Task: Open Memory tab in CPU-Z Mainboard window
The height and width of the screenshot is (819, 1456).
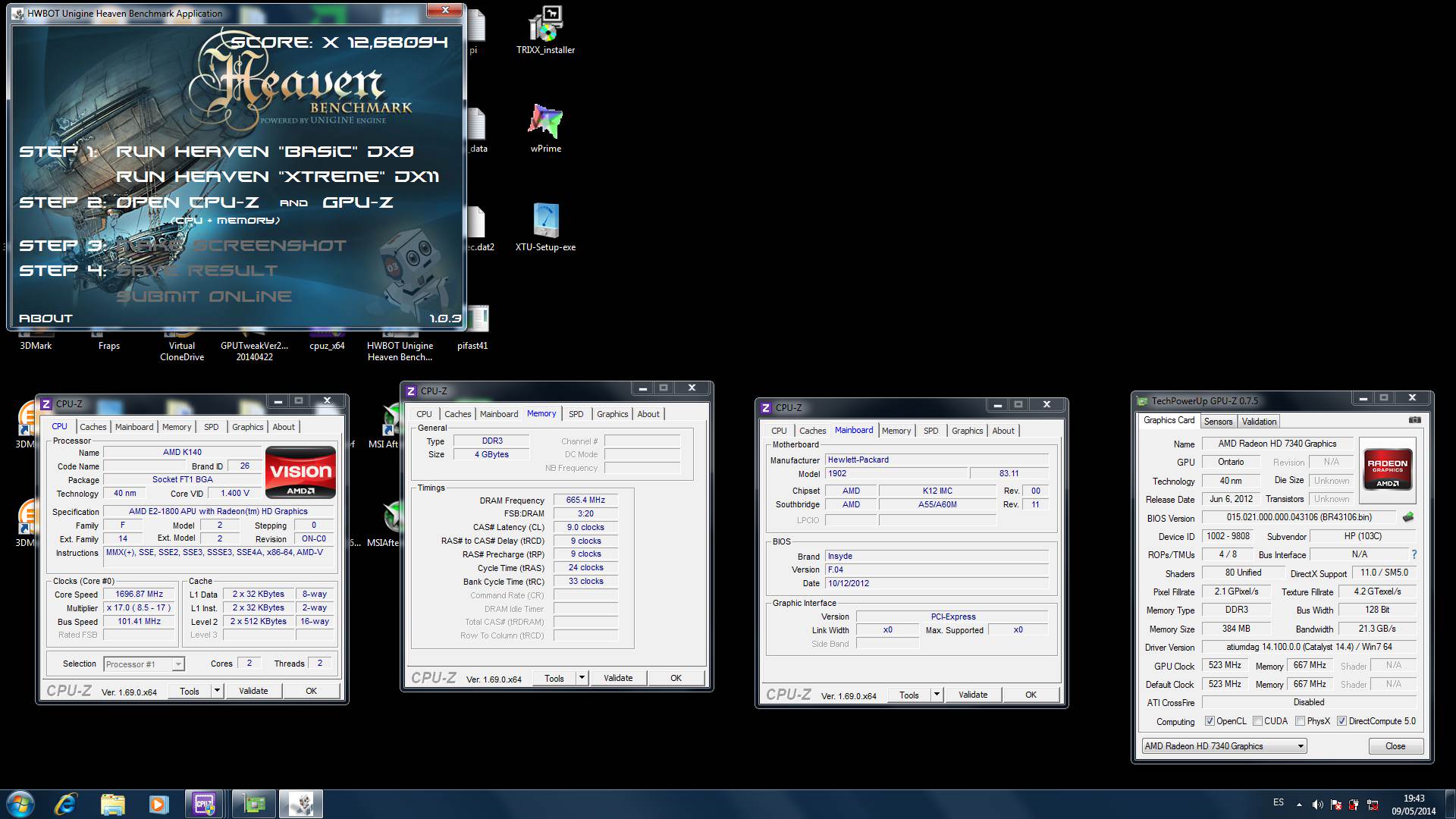Action: click(x=896, y=431)
